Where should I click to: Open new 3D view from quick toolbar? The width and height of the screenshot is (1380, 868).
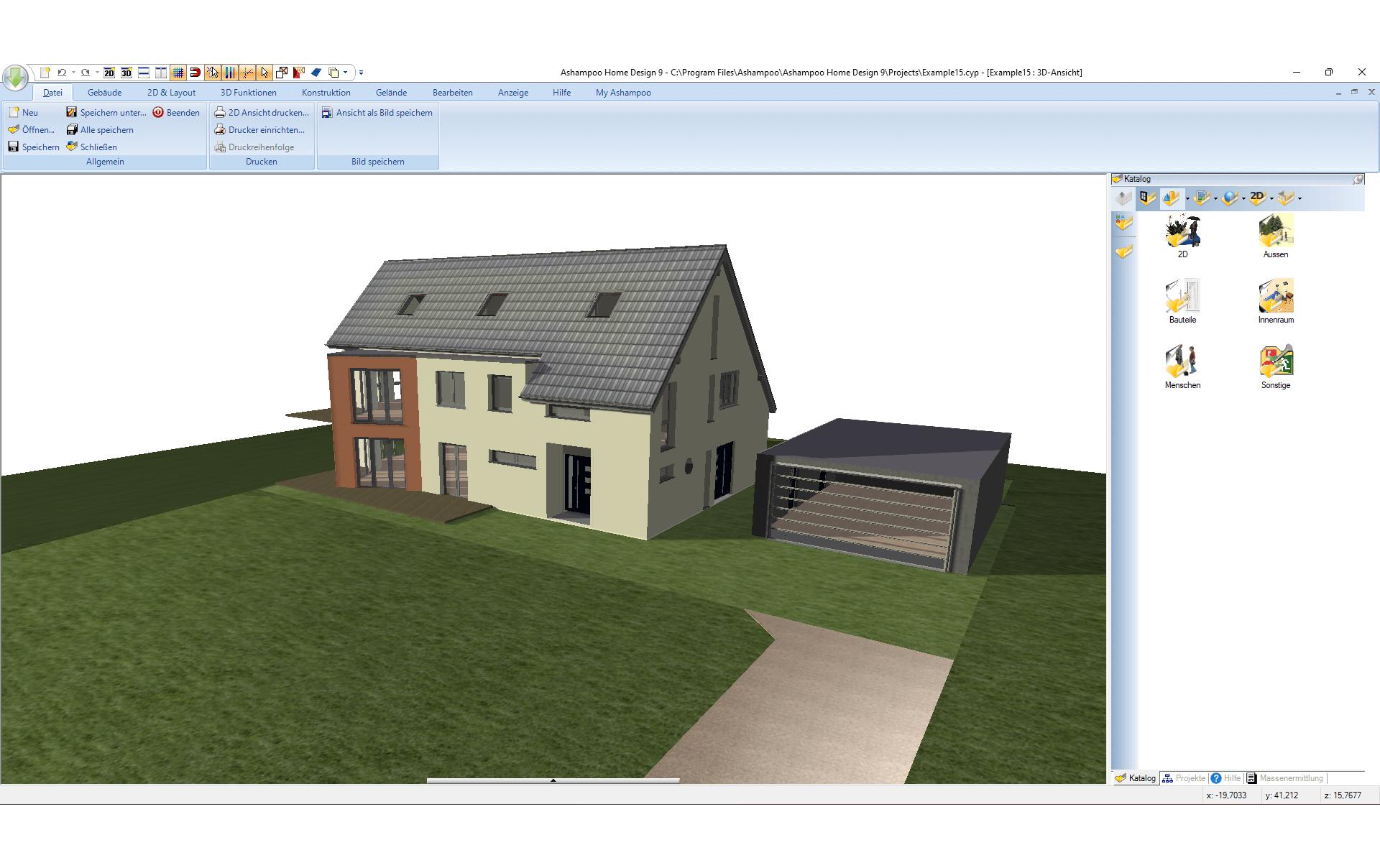click(x=126, y=73)
